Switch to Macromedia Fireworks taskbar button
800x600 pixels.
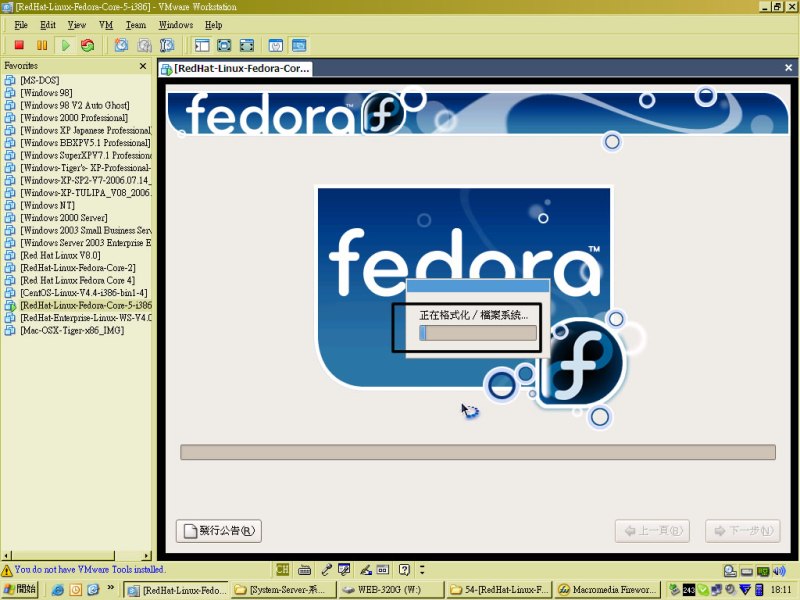click(x=607, y=590)
